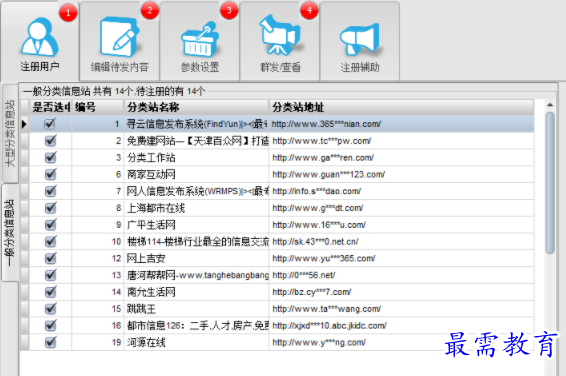The height and width of the screenshot is (376, 566).
Task: Toggle the checkbox for row 7 网人信息发布系统
Action: [50, 191]
